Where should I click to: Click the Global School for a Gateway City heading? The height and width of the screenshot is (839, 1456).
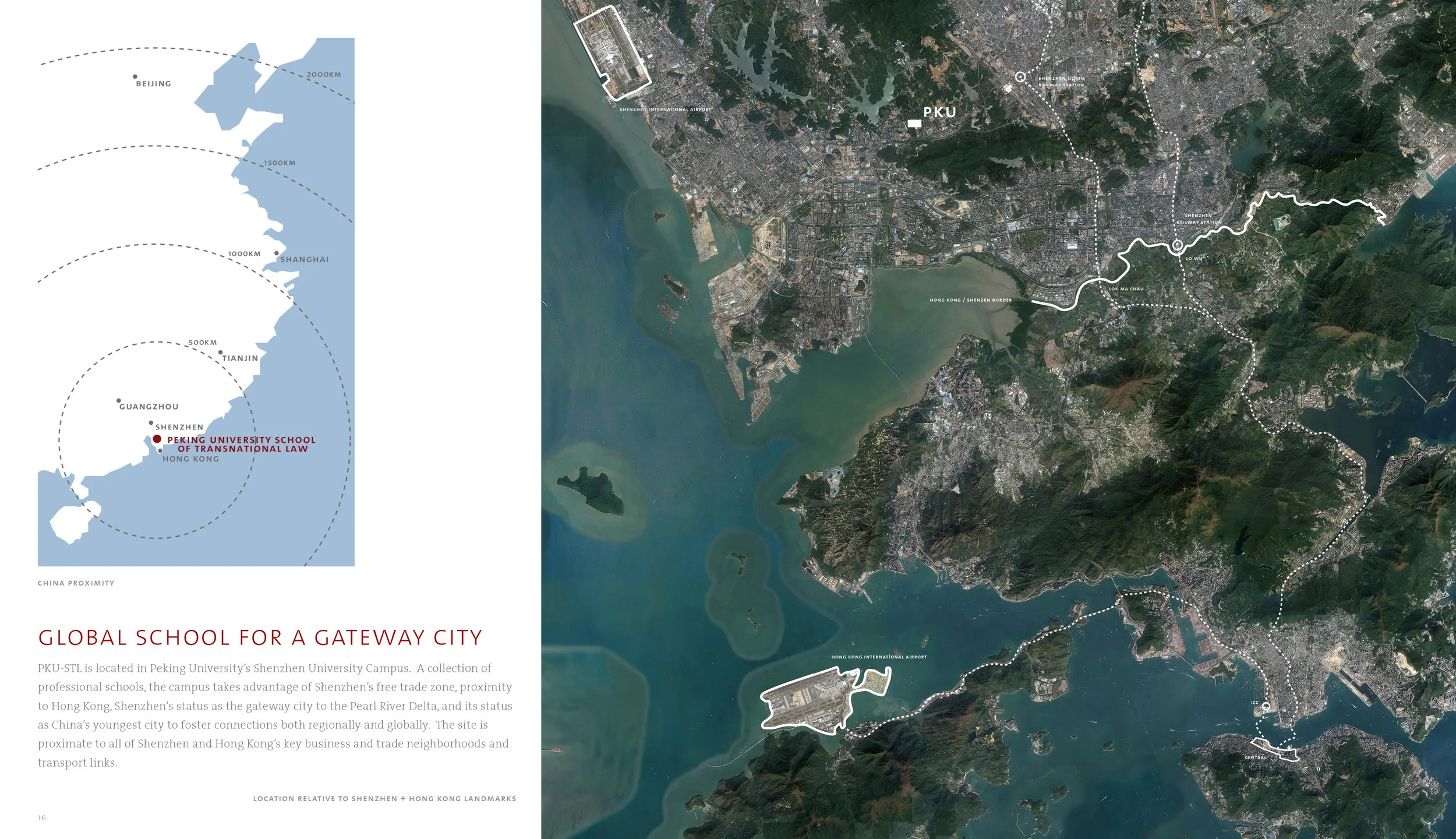point(260,637)
